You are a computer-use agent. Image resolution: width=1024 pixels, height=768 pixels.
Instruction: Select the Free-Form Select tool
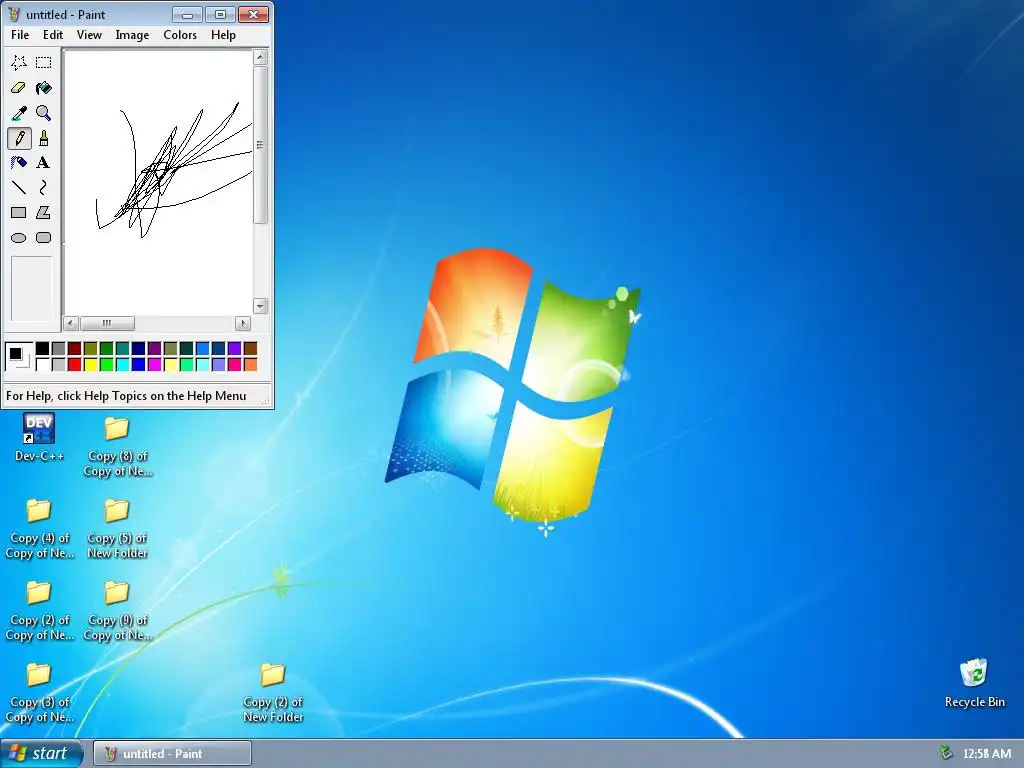click(18, 63)
